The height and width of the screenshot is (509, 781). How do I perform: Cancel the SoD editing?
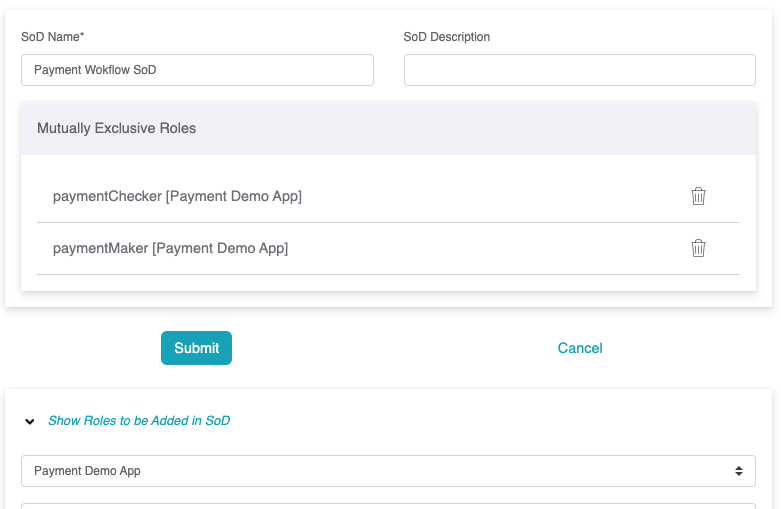coord(580,348)
